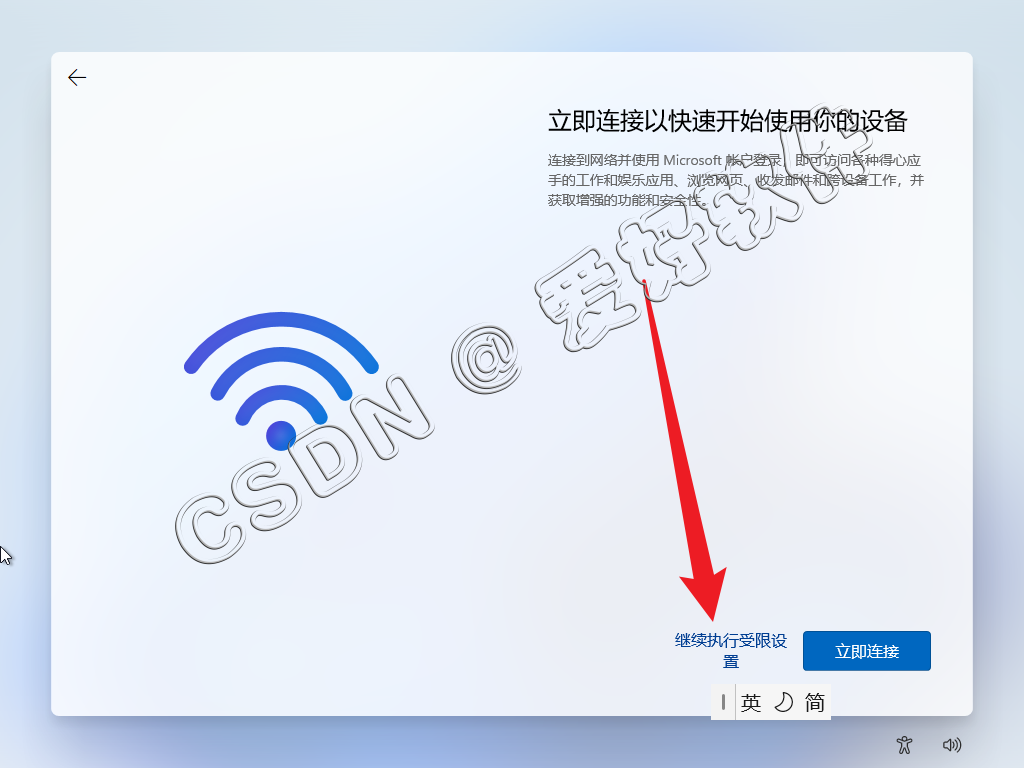Grab the IME bar's vertical grip handle
The image size is (1024, 768).
723,703
